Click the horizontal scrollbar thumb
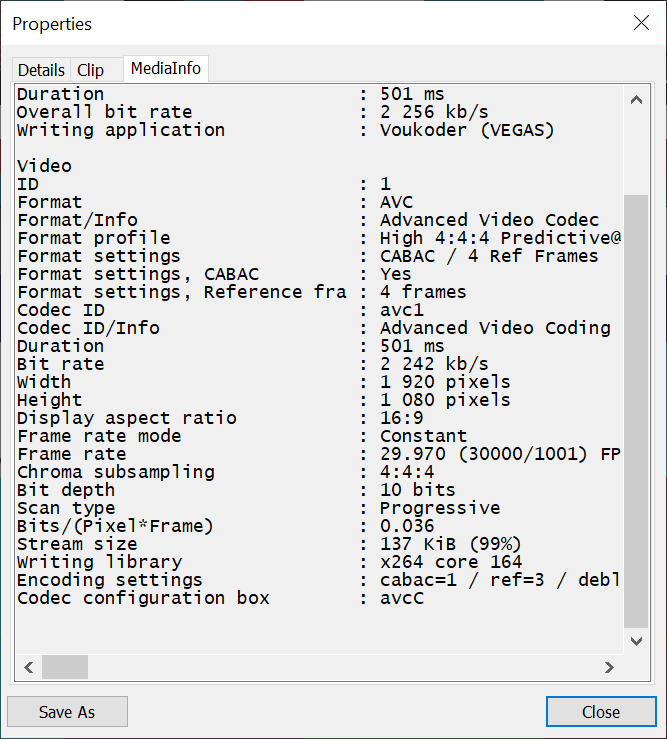 pos(65,667)
